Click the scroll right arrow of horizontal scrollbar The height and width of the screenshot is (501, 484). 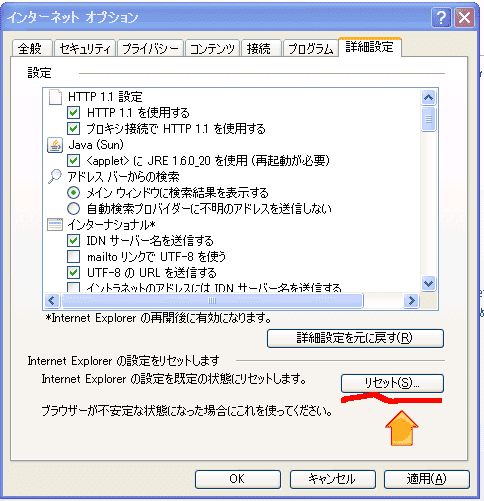click(411, 301)
